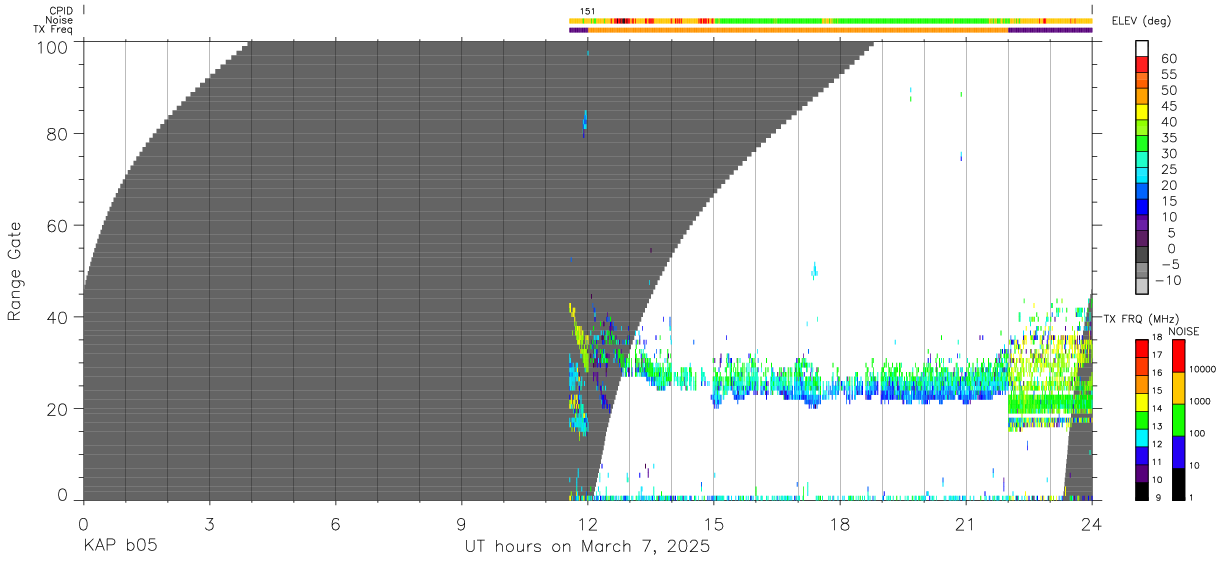Pick the black 9–10 TX FRQ color segment

[x=1141, y=490]
